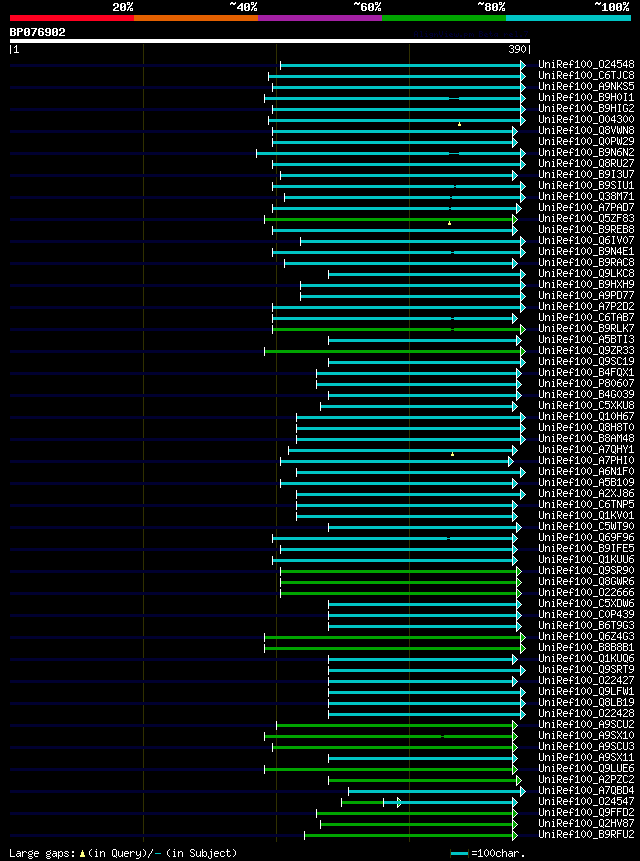Select the UniRef100_A2PZC2 label
Viewport: 640px width, 861px height.
586,779
